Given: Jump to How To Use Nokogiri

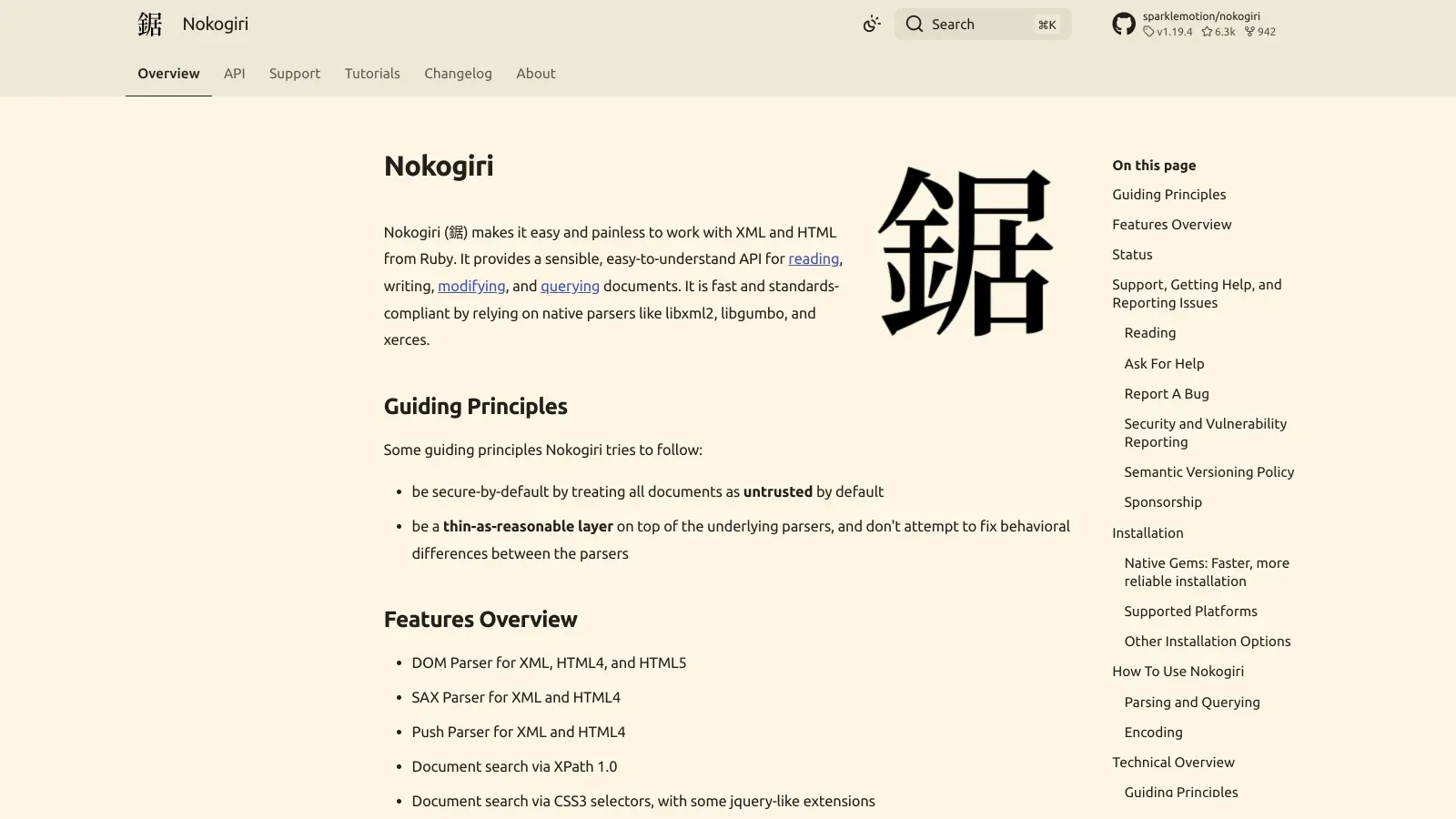Looking at the screenshot, I should pyautogui.click(x=1178, y=672).
